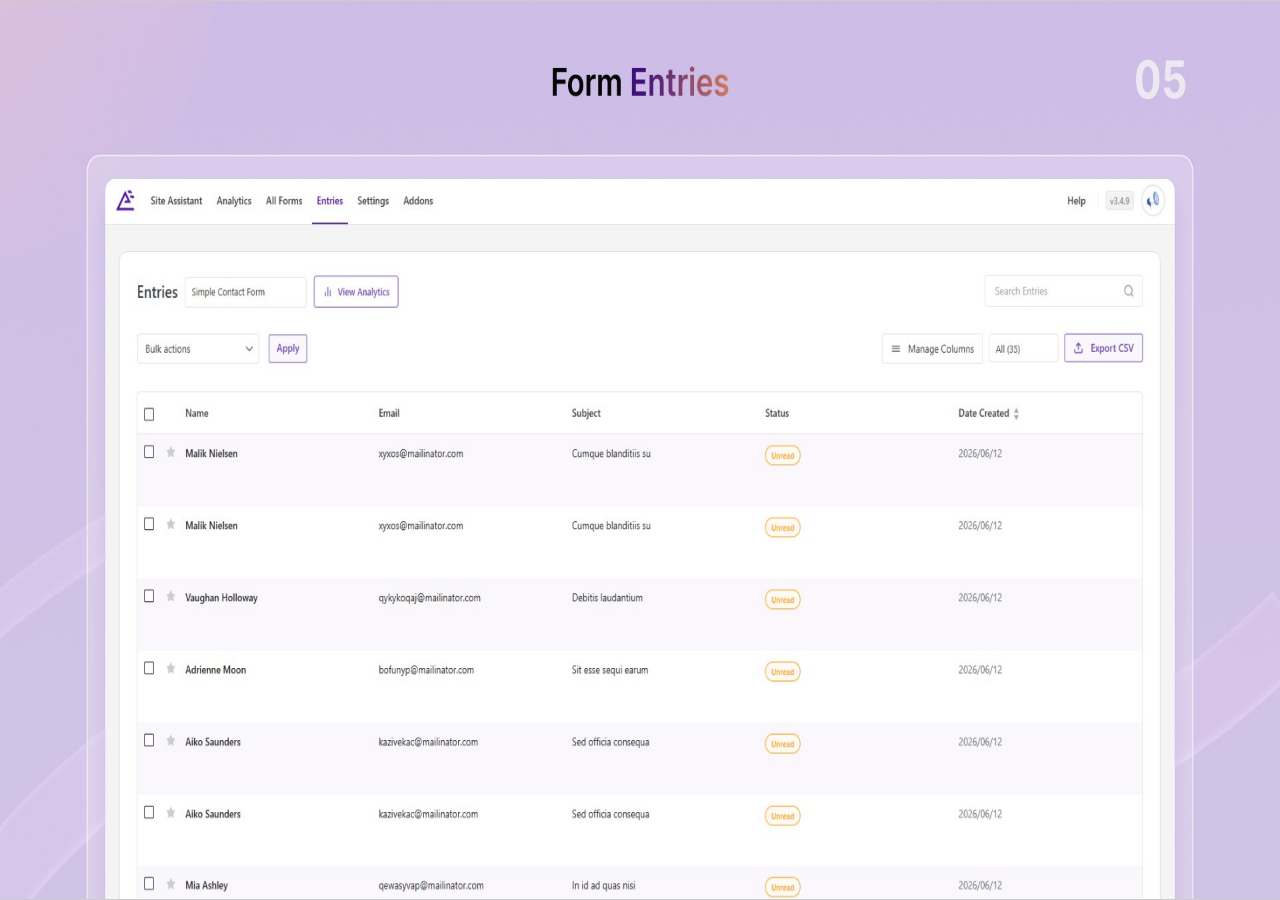This screenshot has height=900, width=1280.
Task: Click email qykykoqaj@mailinator.com
Action: pyautogui.click(x=429, y=598)
